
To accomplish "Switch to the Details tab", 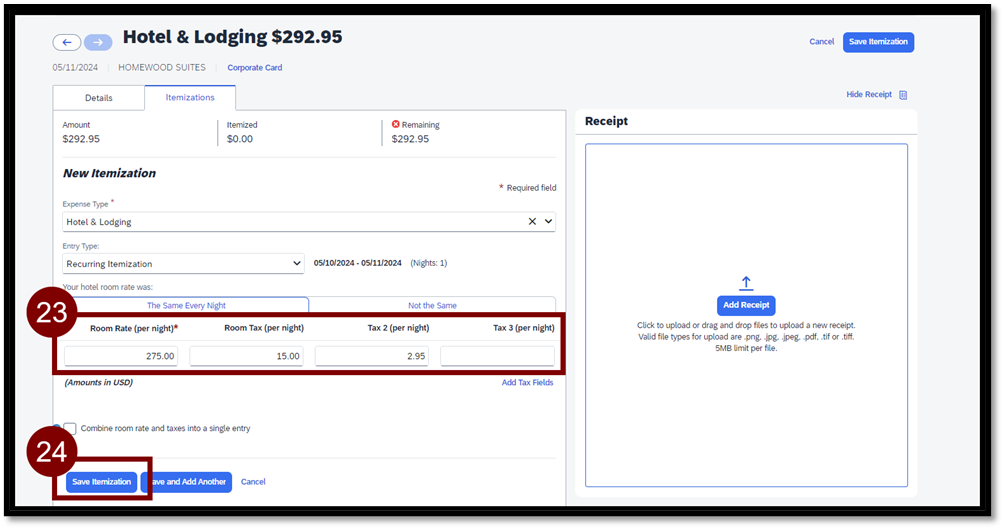I will click(x=99, y=98).
